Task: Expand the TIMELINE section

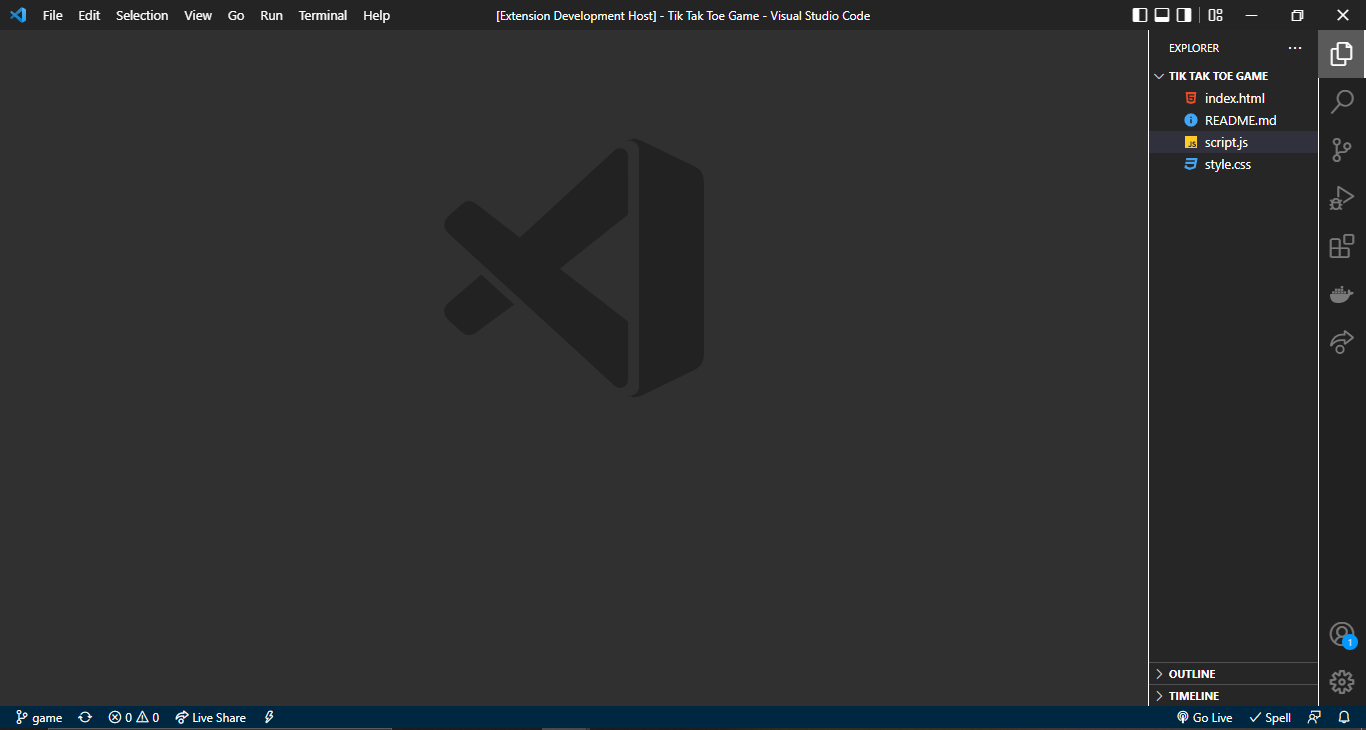Action: pyautogui.click(x=1233, y=696)
